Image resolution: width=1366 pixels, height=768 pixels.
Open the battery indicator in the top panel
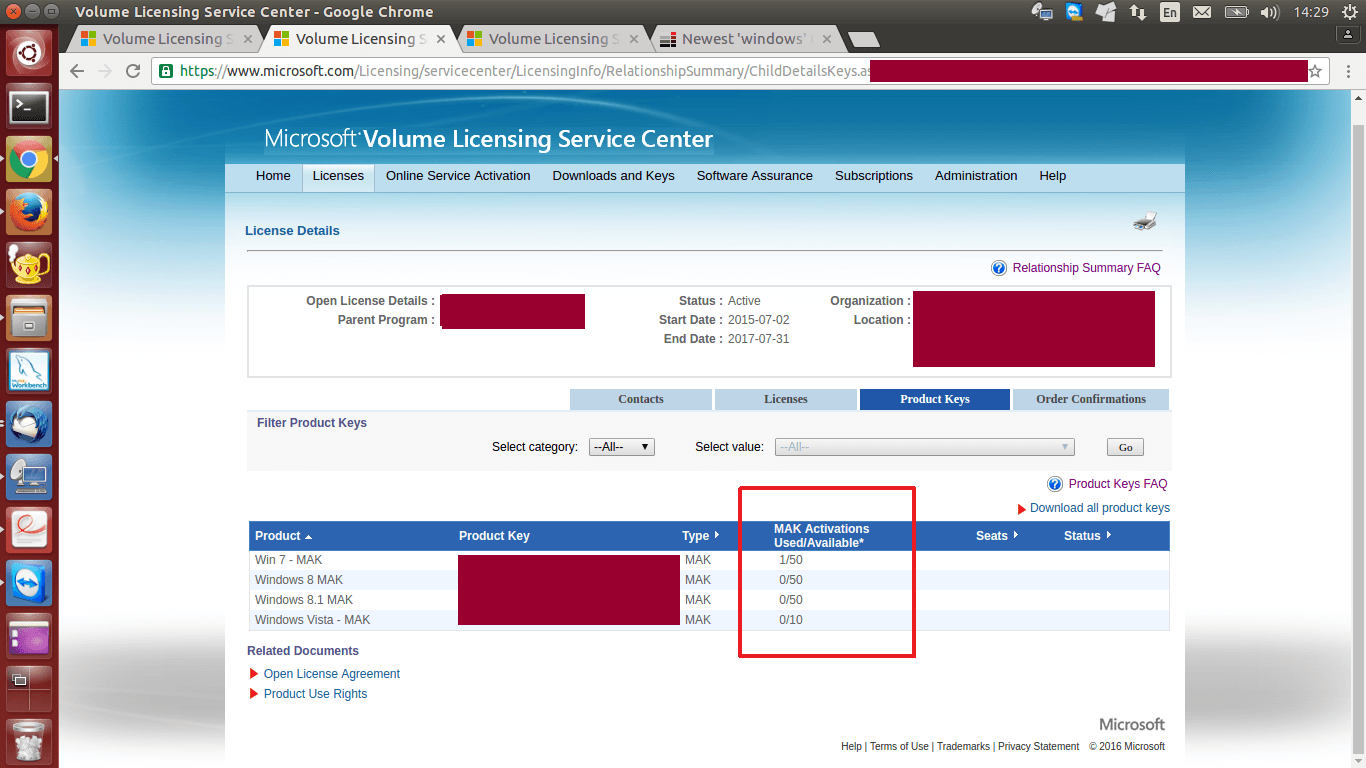click(1237, 12)
